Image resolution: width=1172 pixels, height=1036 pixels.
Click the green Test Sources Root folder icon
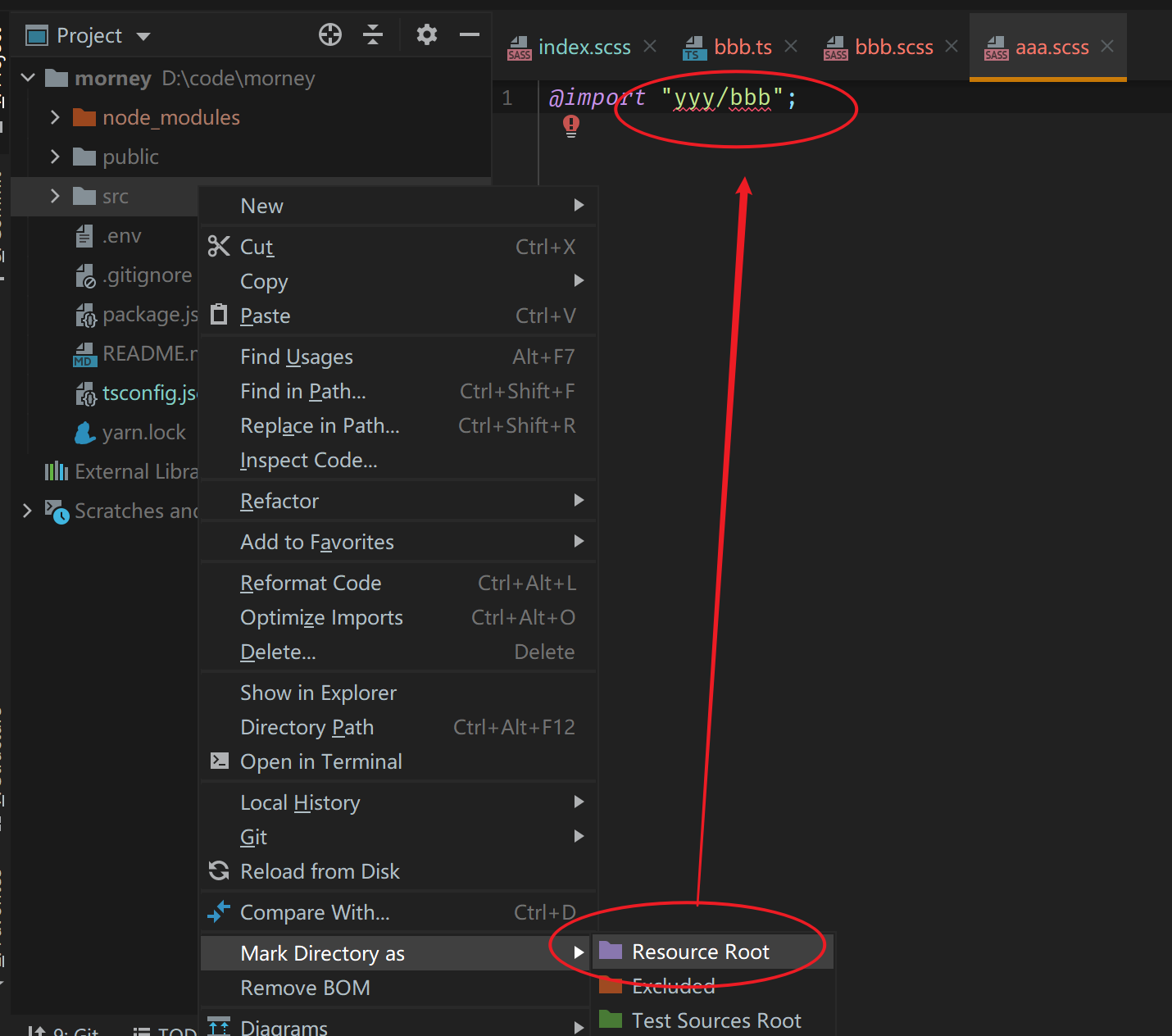[611, 1020]
